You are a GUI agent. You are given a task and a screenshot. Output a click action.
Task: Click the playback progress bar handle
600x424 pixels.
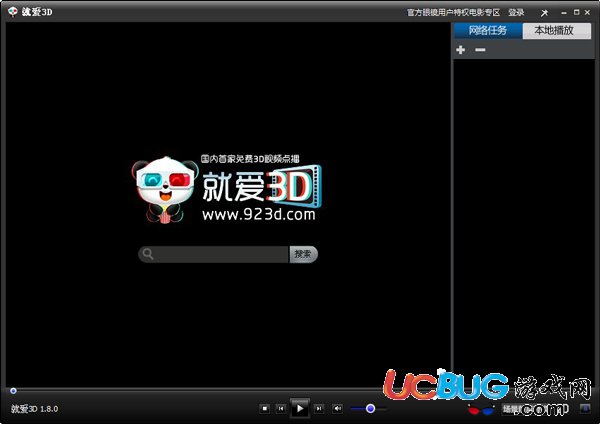click(13, 391)
